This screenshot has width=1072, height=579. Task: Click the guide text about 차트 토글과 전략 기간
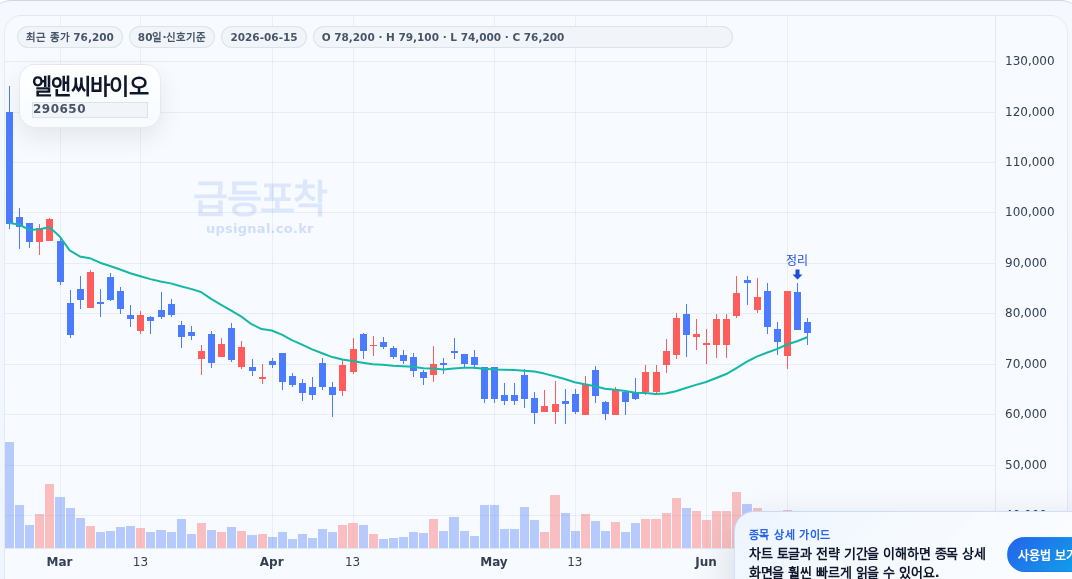click(867, 563)
